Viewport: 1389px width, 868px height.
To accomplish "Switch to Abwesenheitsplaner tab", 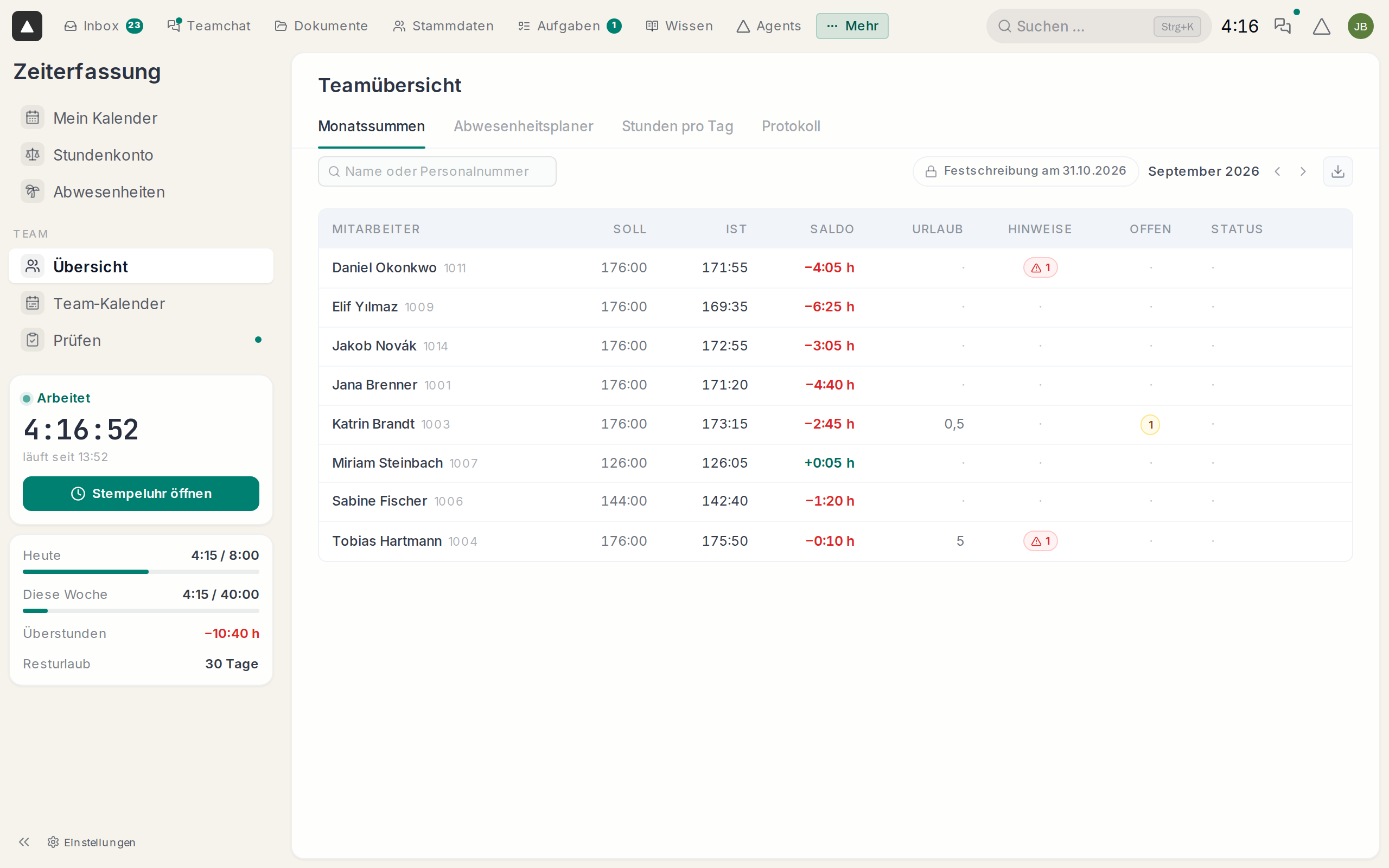I will point(523,126).
